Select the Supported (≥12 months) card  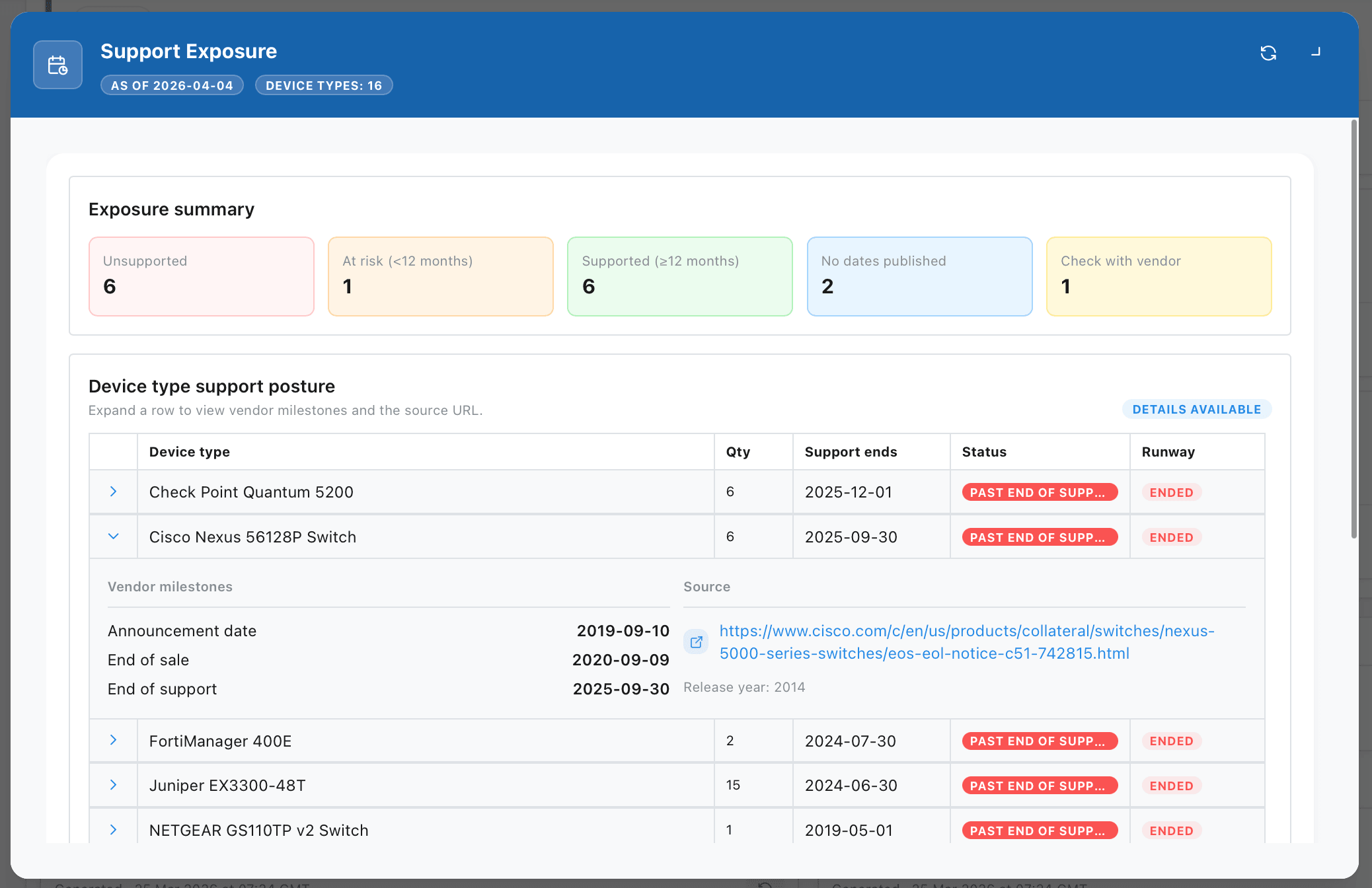[679, 276]
